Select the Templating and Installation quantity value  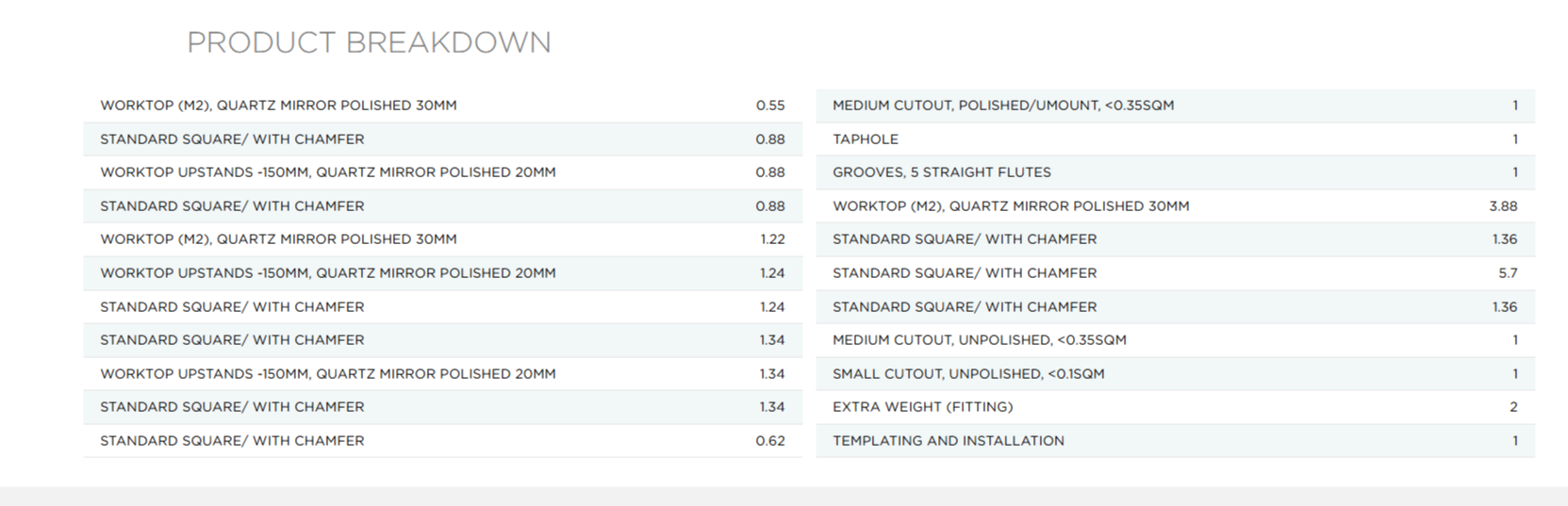(1514, 441)
